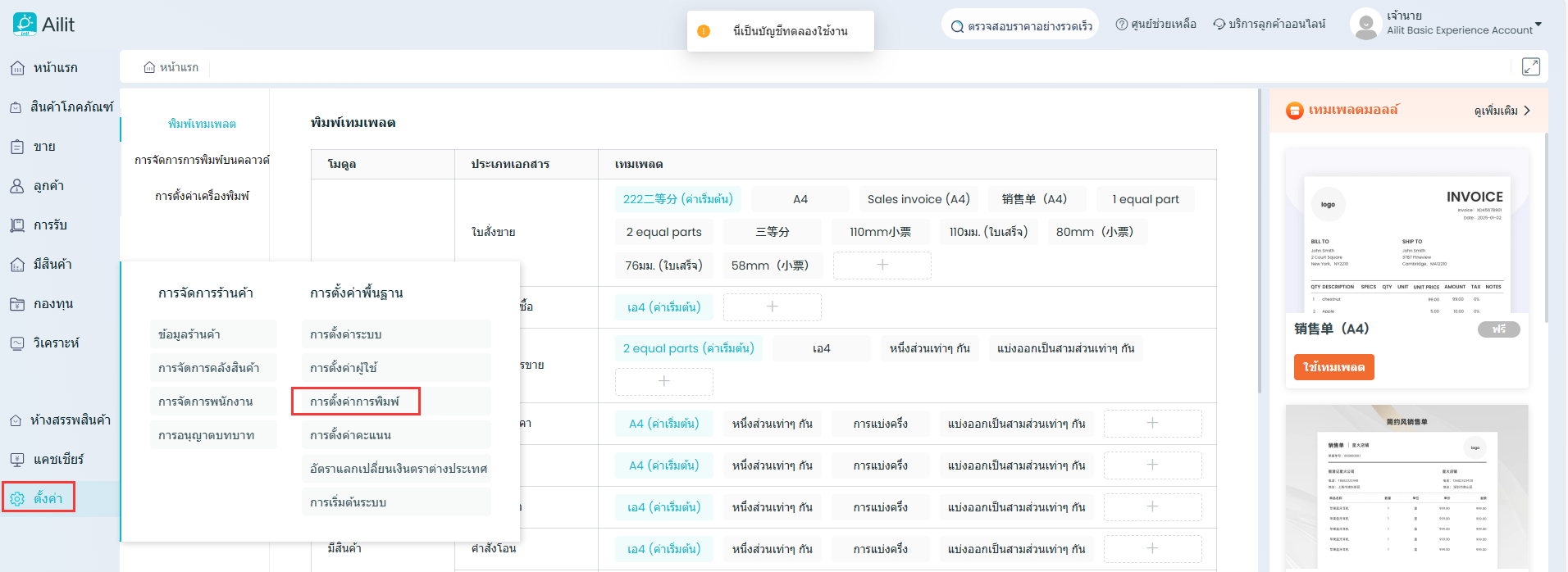Expand ดูเพิ่มเติม template mall chevron
1568x572 pixels.
tap(1527, 111)
